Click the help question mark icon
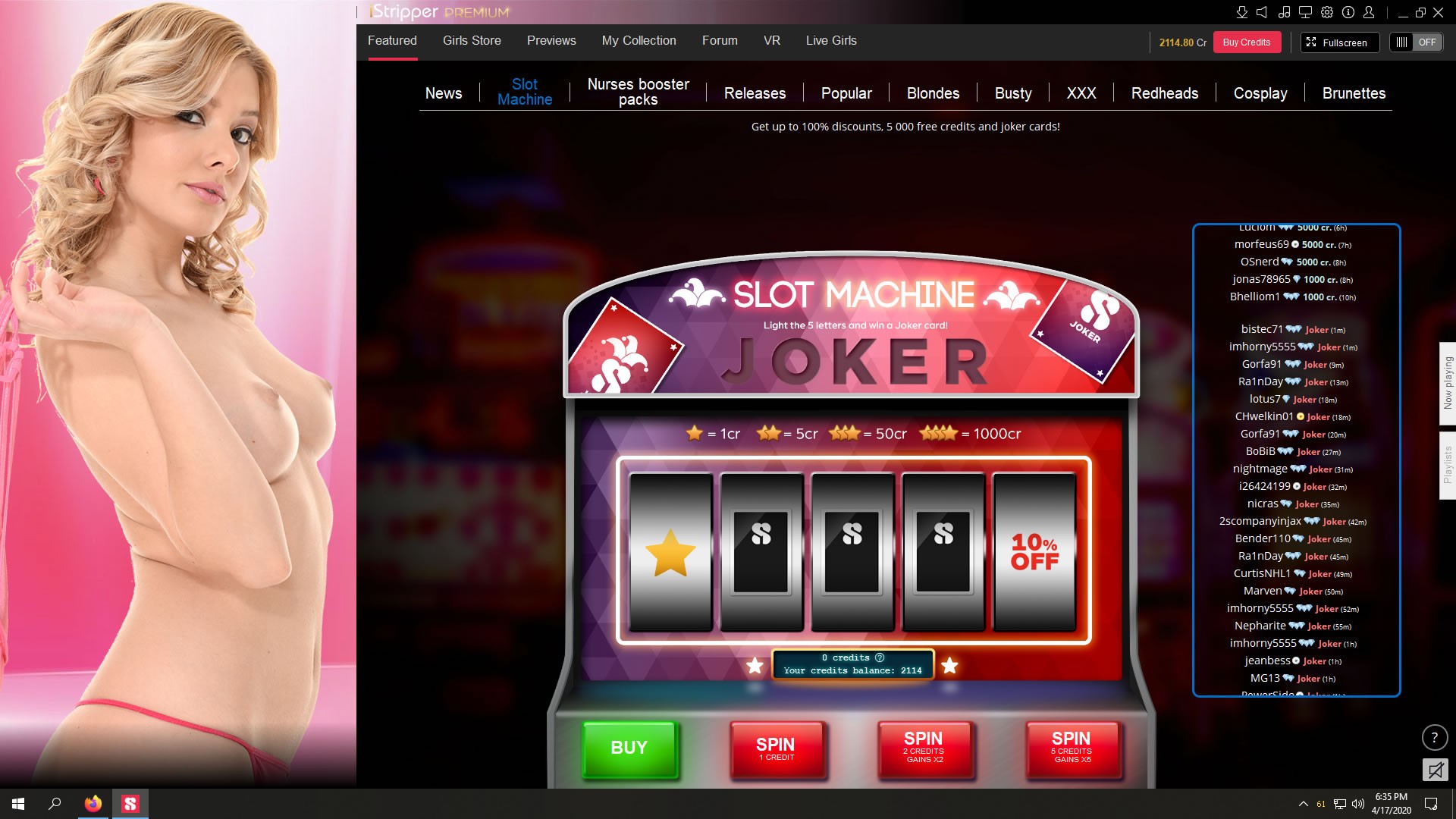Viewport: 1456px width, 819px height. click(1434, 737)
